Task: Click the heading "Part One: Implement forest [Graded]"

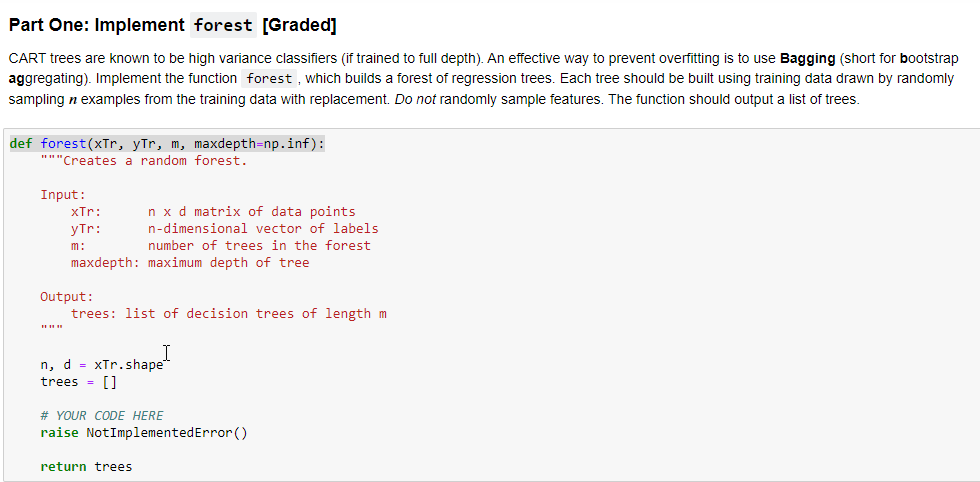Action: 172,26
